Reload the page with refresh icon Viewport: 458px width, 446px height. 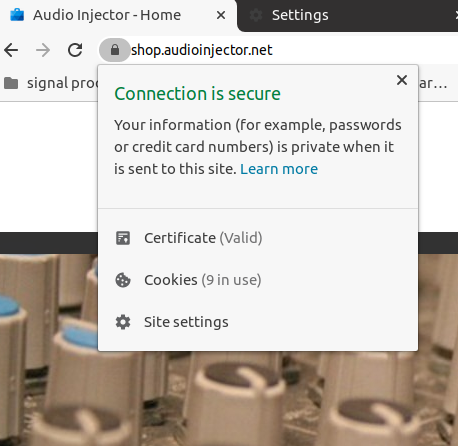(75, 50)
